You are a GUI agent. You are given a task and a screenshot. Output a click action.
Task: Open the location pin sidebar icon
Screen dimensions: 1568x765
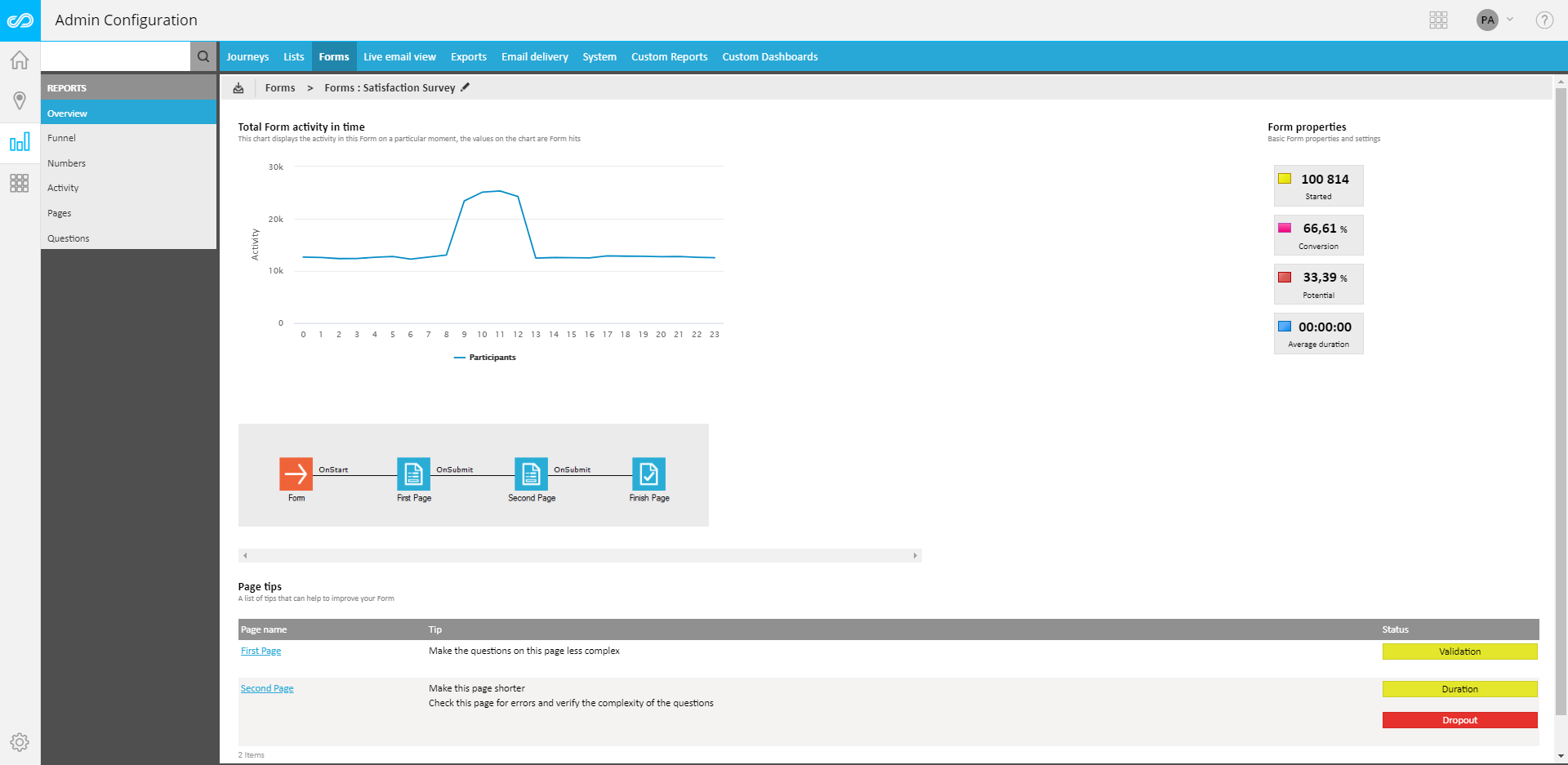(x=20, y=100)
